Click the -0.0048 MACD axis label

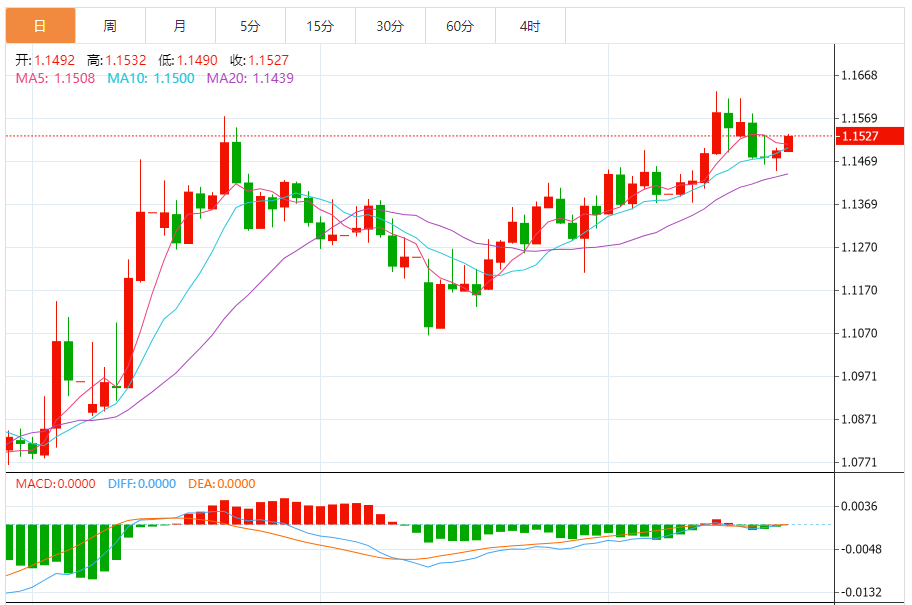click(861, 549)
